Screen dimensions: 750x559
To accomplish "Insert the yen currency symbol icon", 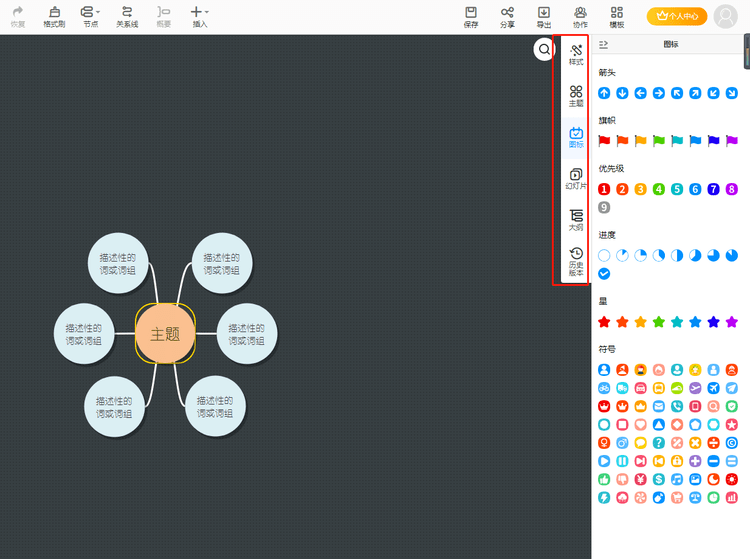I will coord(640,479).
